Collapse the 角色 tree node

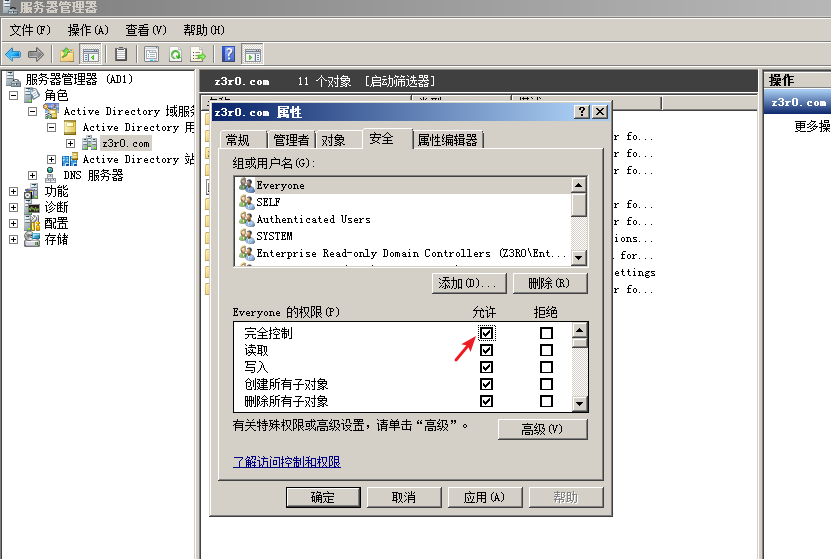(13, 95)
